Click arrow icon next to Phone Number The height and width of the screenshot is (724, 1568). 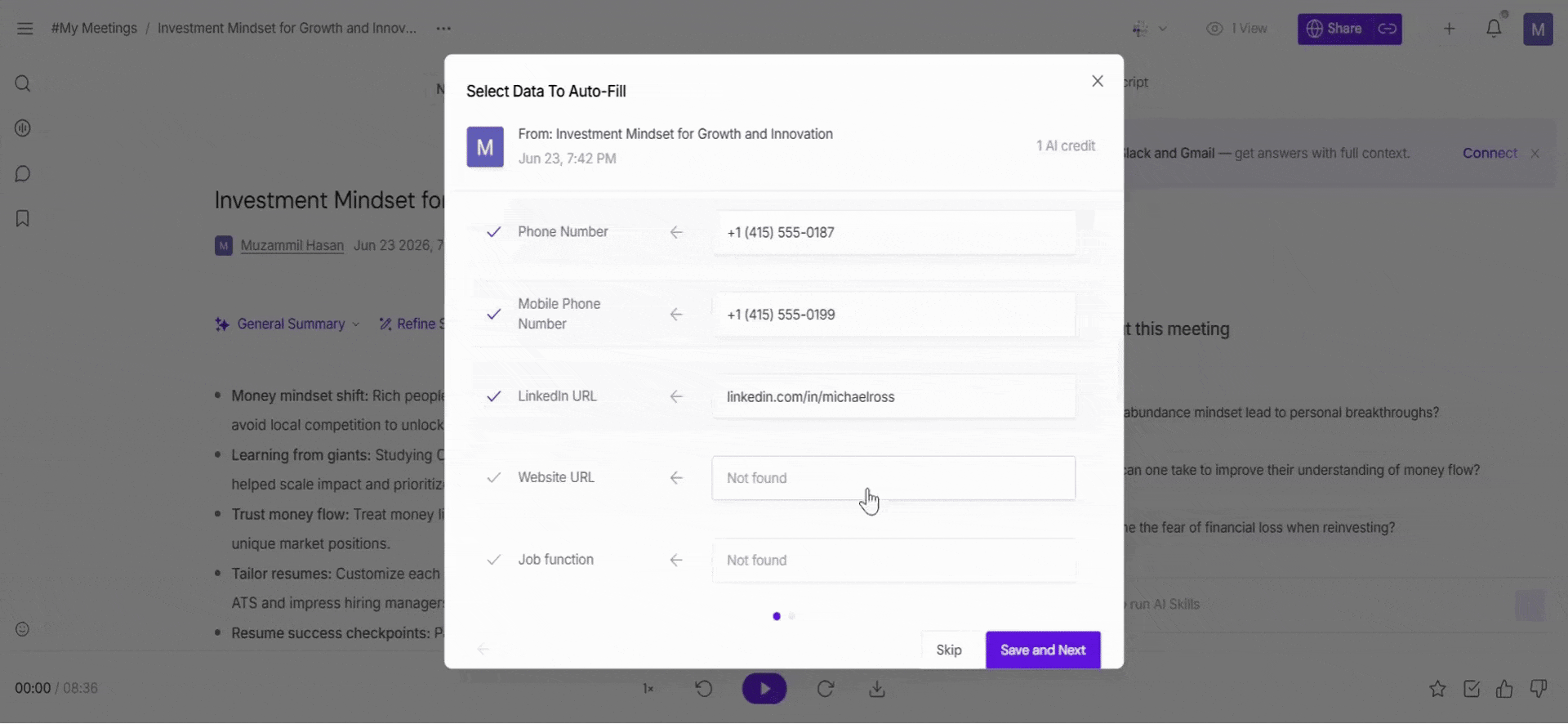676,232
